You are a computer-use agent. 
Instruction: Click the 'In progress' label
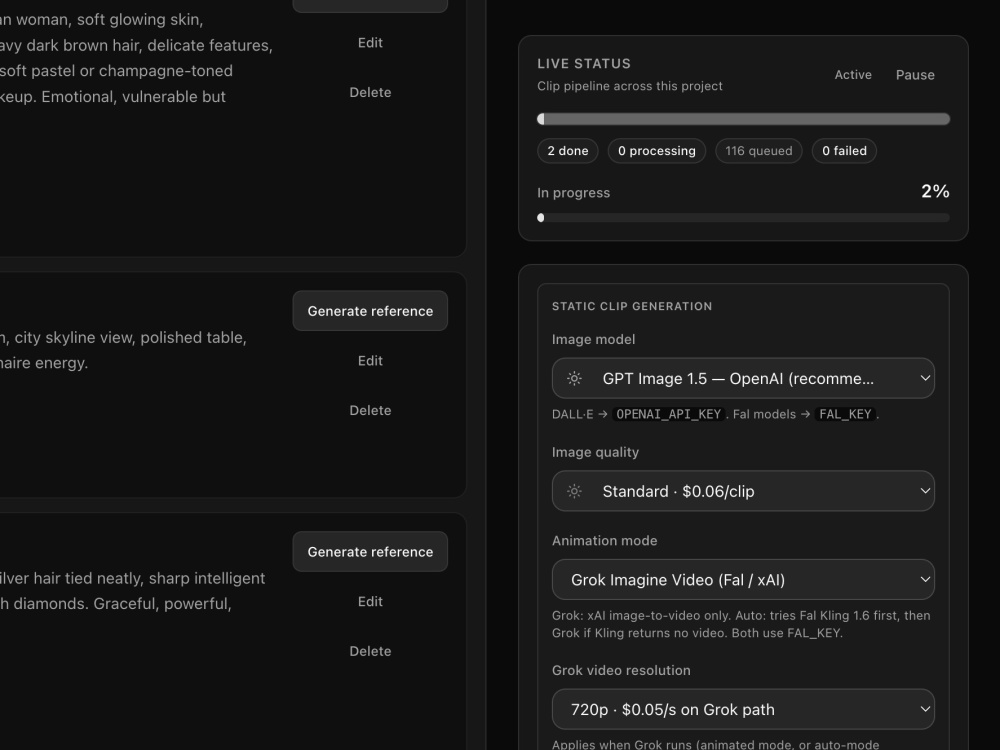tap(573, 193)
